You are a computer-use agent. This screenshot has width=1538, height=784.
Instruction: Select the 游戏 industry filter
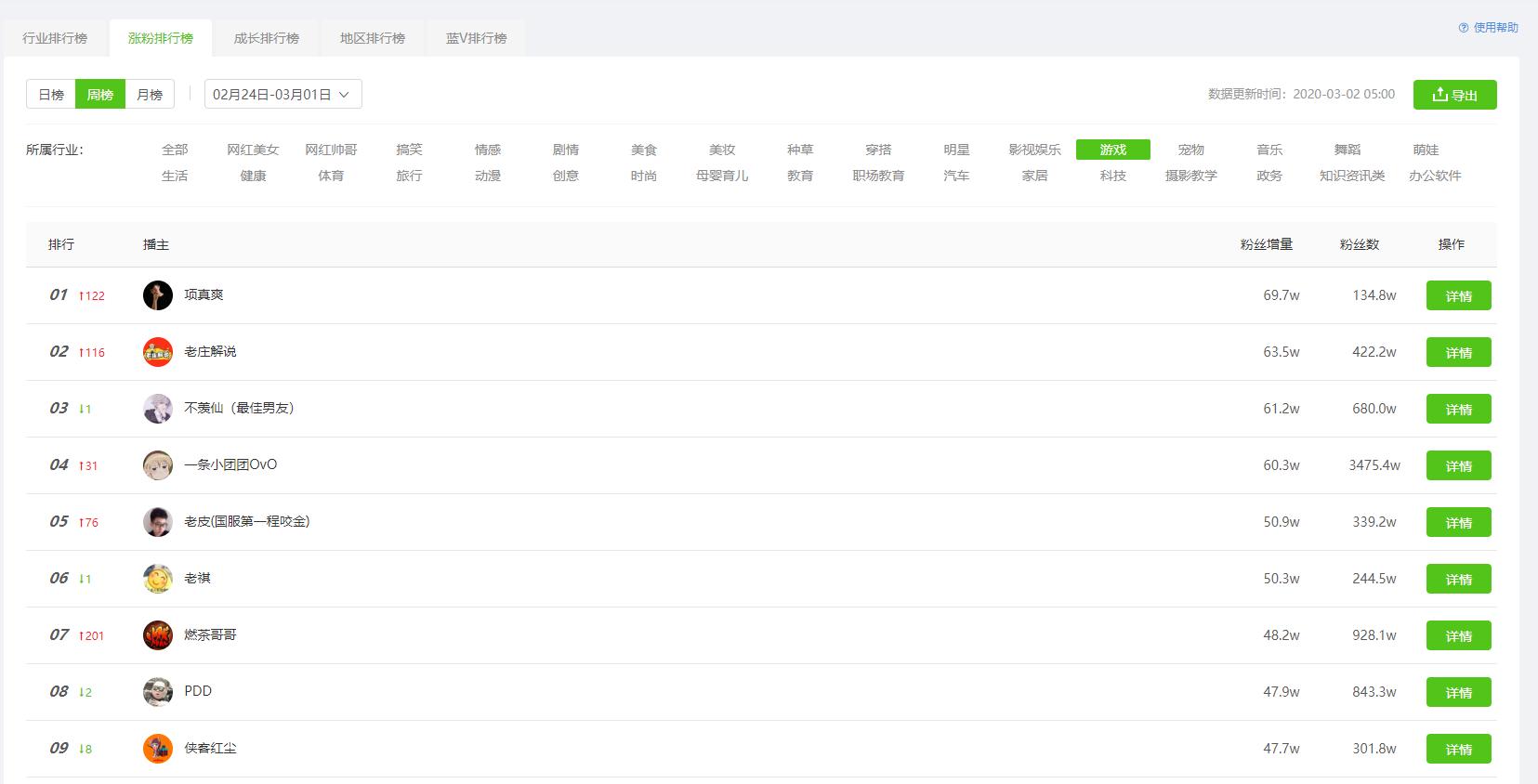(x=1113, y=150)
